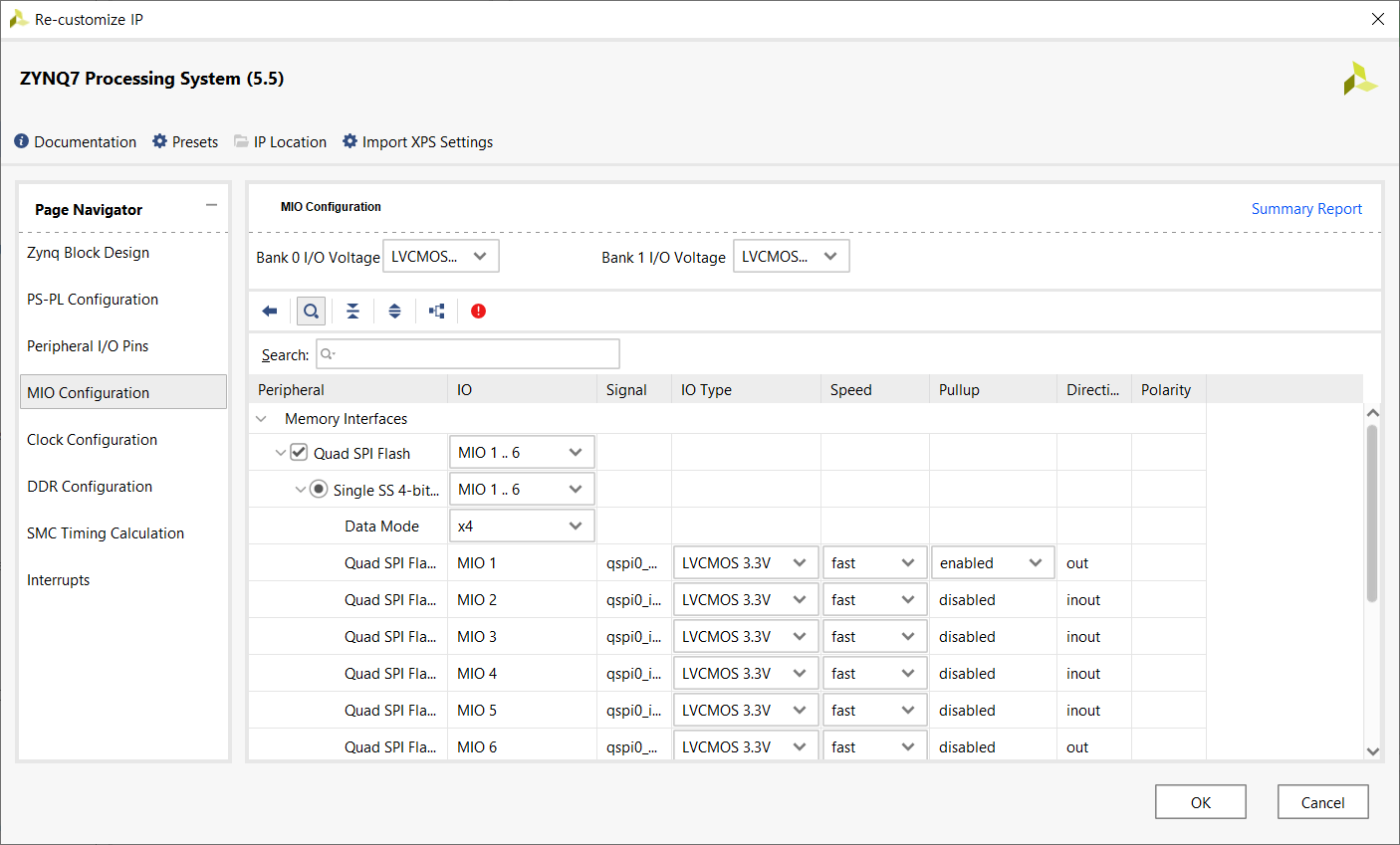Click the Cancel button
The height and width of the screenshot is (845, 1400).
1323,802
